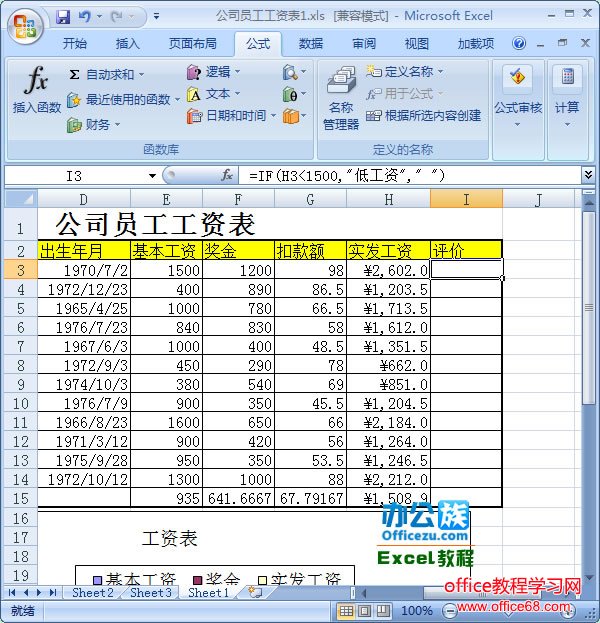Click the Select All corner box

pos(21,199)
